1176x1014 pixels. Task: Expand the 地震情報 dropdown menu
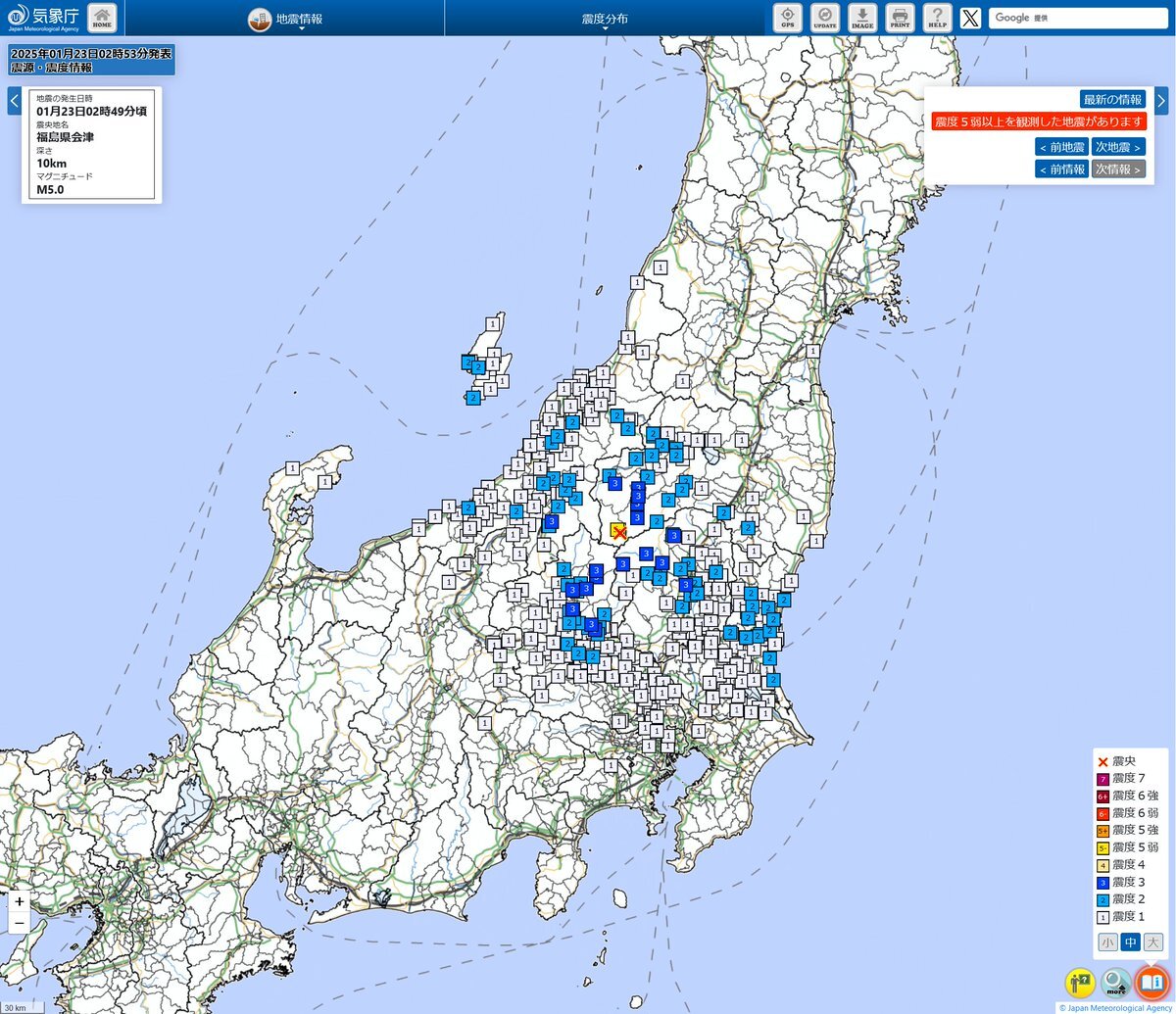pos(285,19)
